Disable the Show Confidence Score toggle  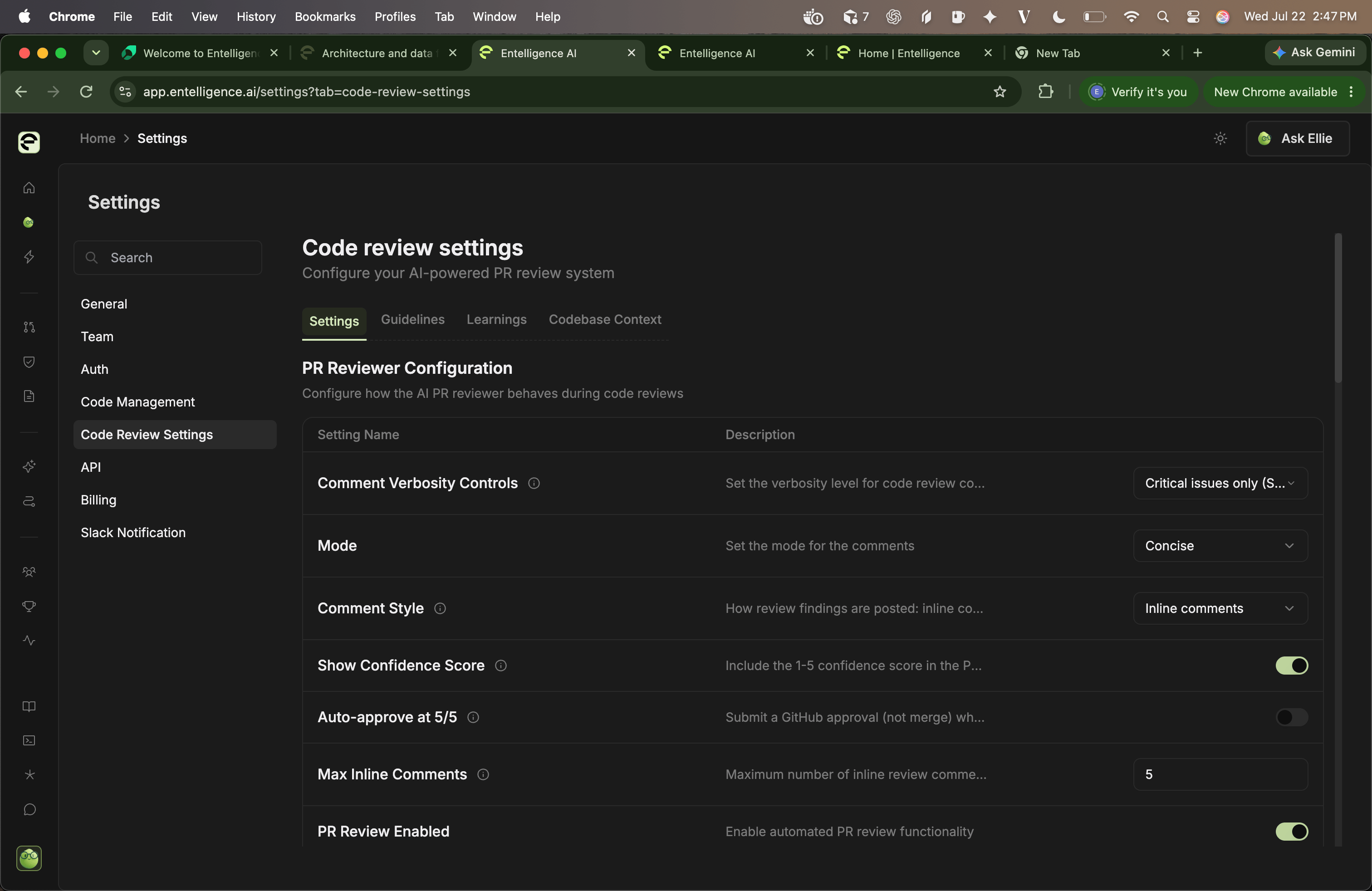click(1291, 666)
